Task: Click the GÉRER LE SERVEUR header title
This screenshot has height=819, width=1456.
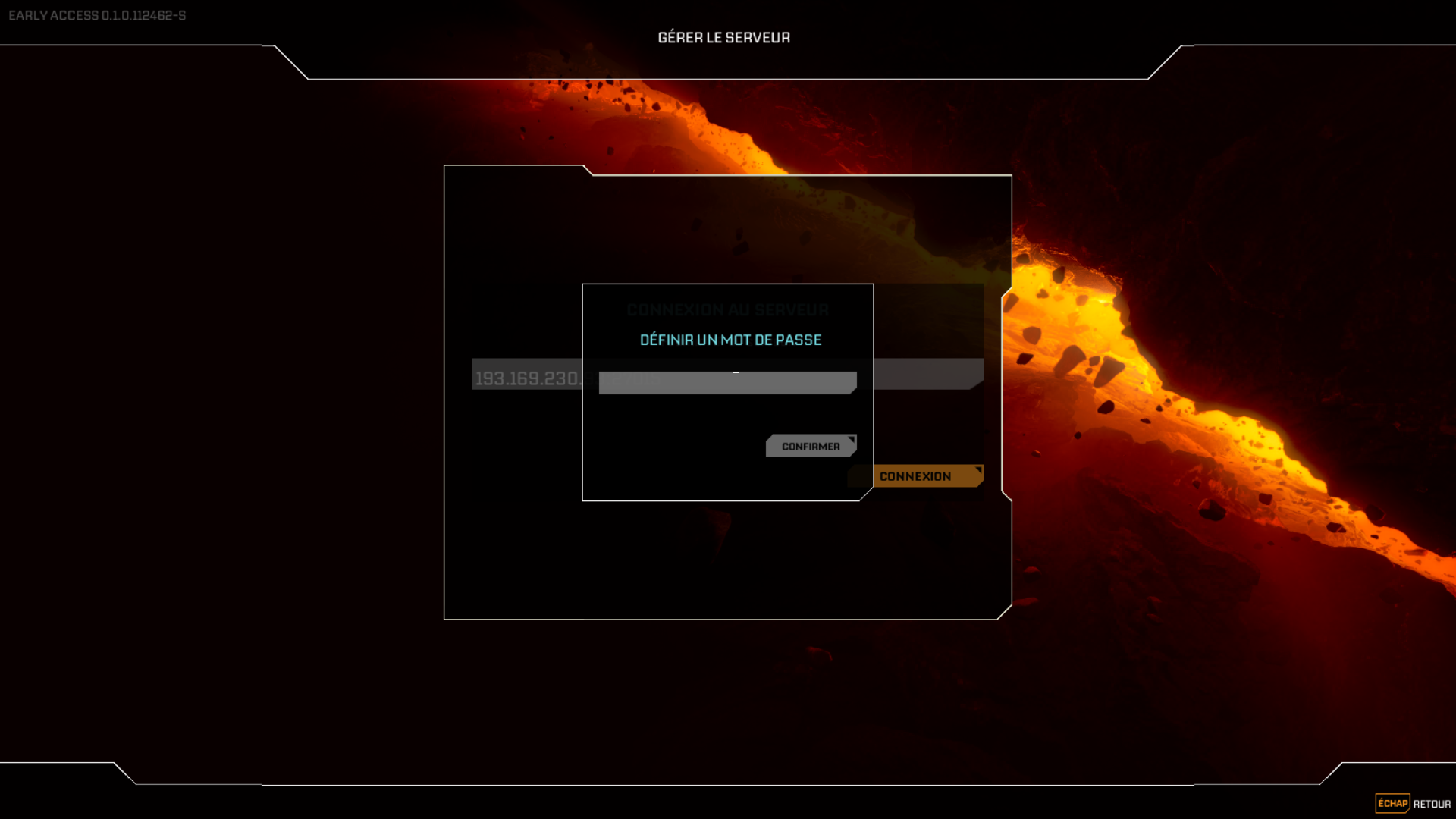Action: (723, 37)
